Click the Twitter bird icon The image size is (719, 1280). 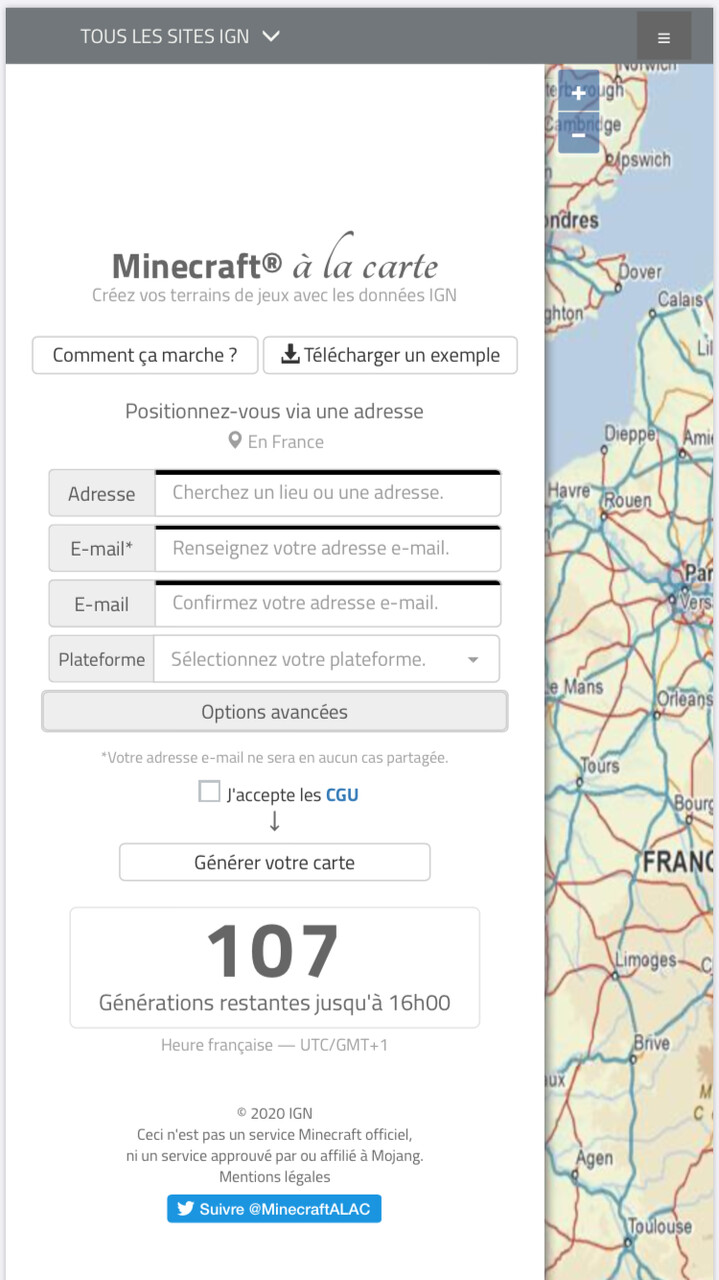tap(185, 1209)
